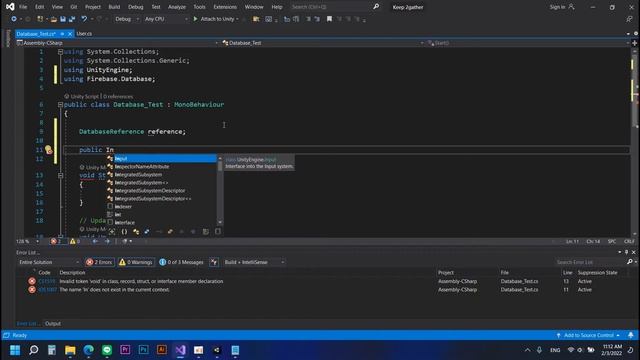Close the Database_Test.cs tab
This screenshot has height=360, width=640.
point(70,34)
